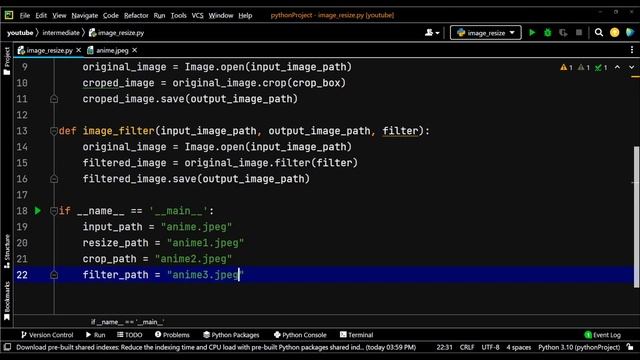The width and height of the screenshot is (640, 360).
Task: Open the Run menu
Action: pyautogui.click(x=159, y=16)
